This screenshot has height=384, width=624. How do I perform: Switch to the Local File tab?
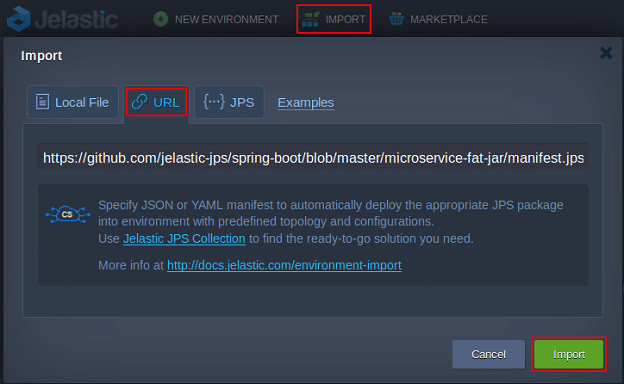[73, 102]
